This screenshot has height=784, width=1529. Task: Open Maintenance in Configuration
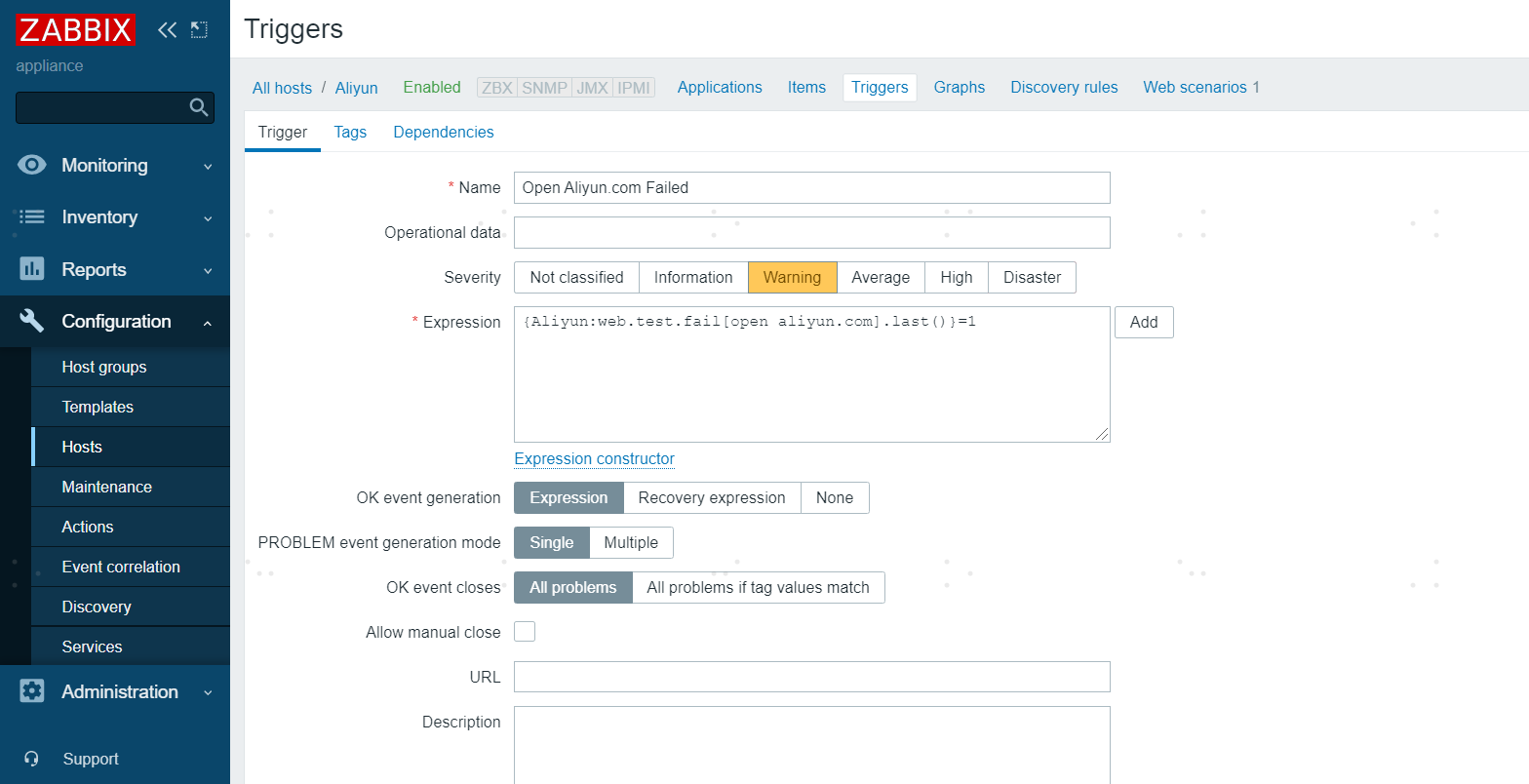click(131, 487)
